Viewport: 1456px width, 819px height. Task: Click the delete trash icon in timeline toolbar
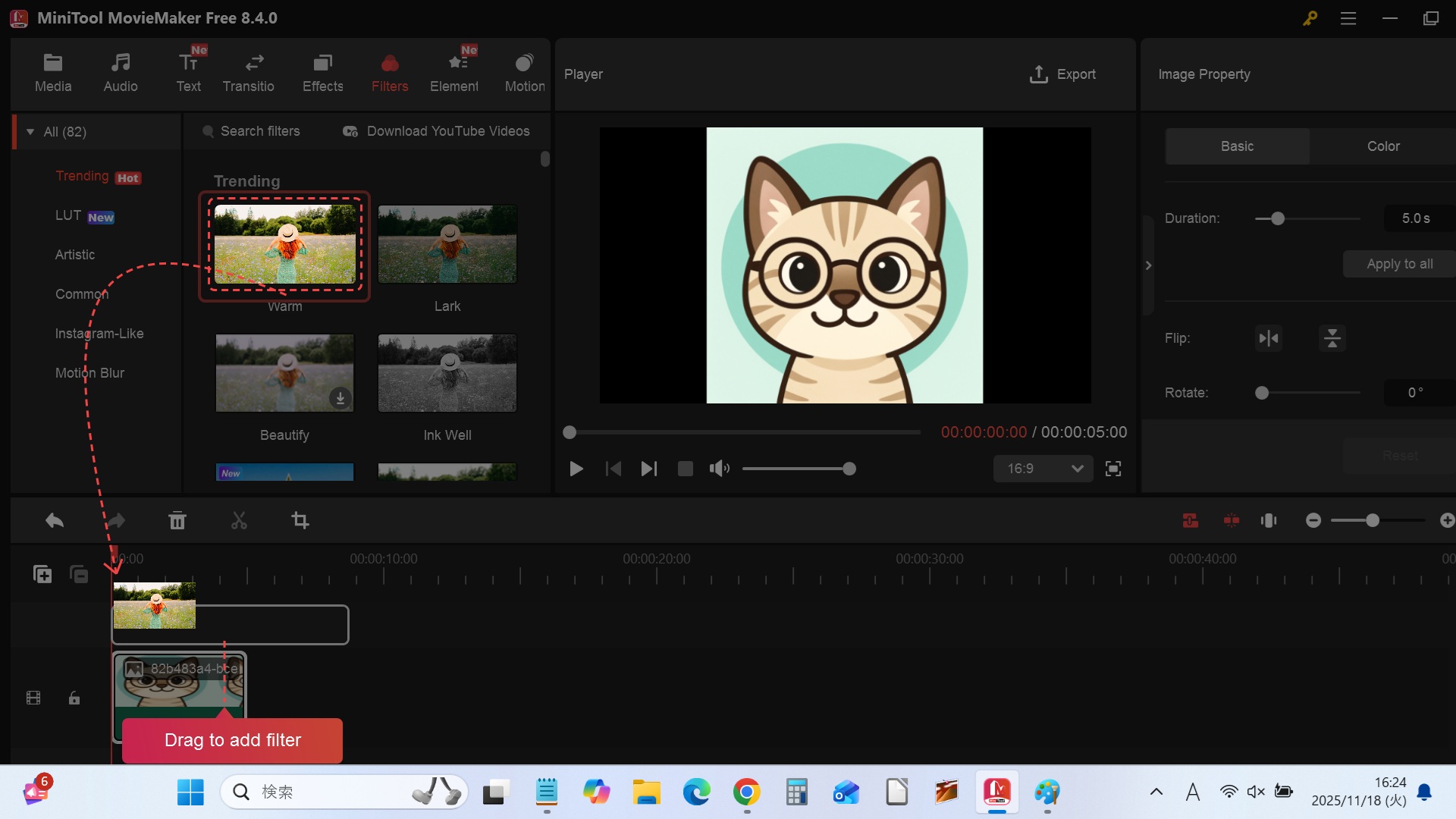tap(177, 520)
